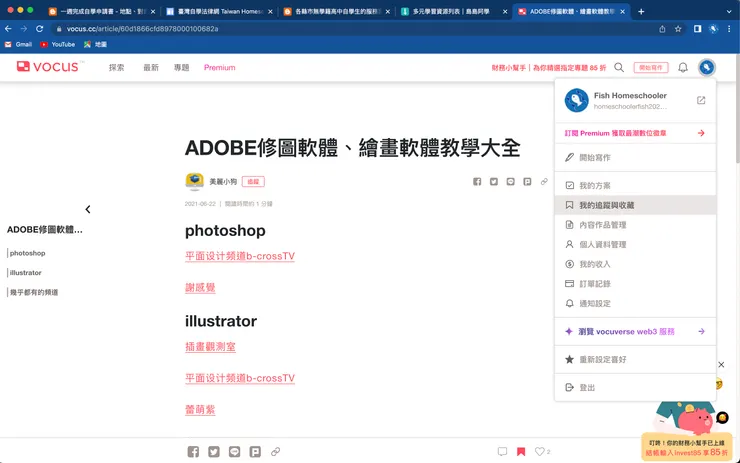
Task: Select 登出 to log out
Action: coord(635,387)
